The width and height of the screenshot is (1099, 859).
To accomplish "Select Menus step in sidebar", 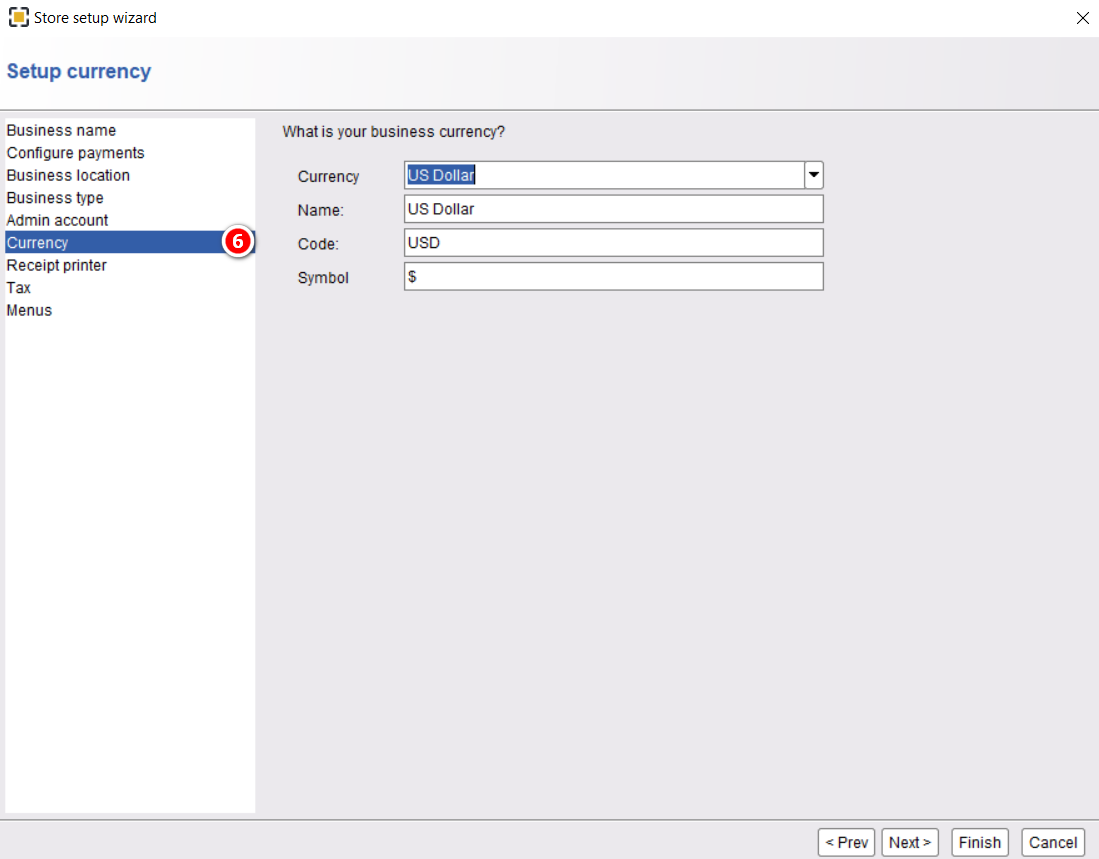I will [130, 310].
